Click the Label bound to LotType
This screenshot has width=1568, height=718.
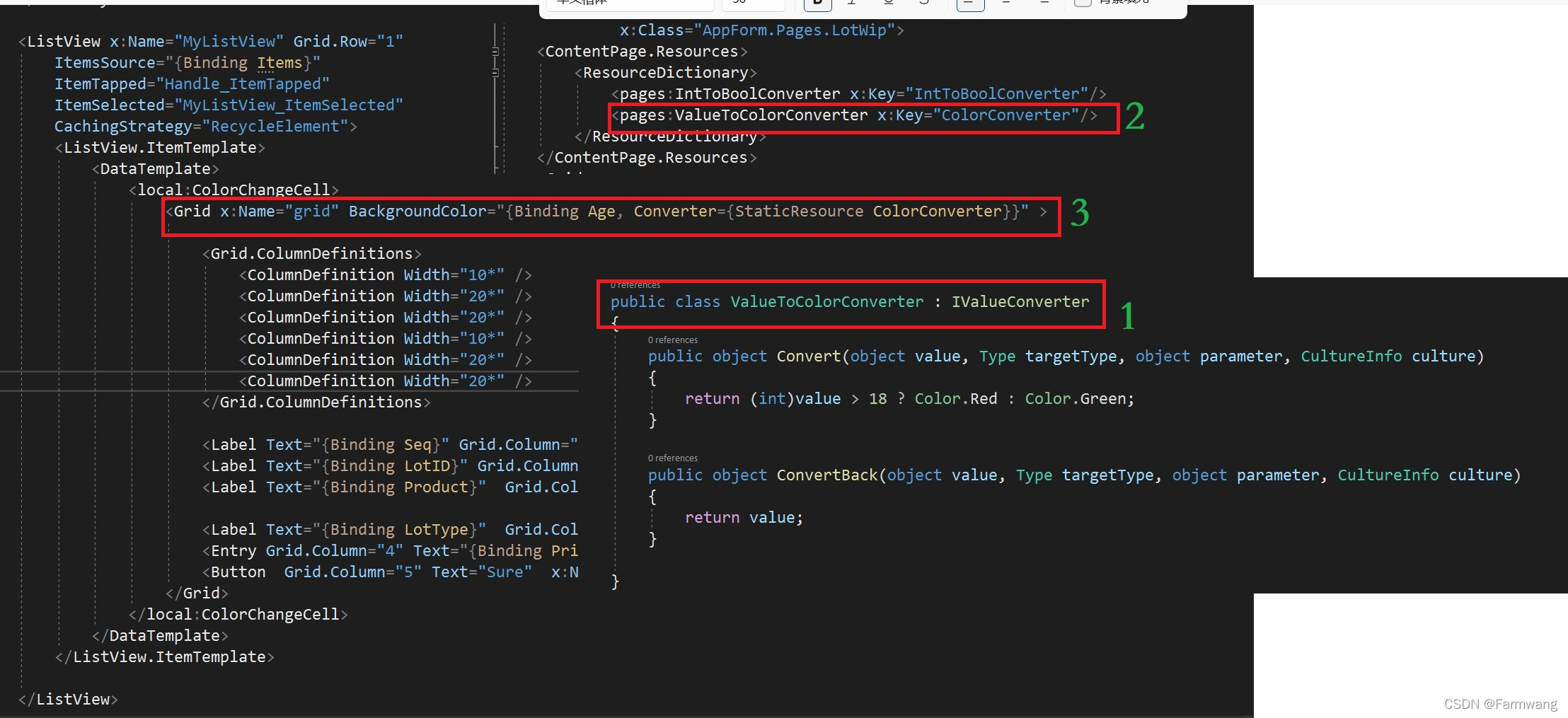point(390,530)
